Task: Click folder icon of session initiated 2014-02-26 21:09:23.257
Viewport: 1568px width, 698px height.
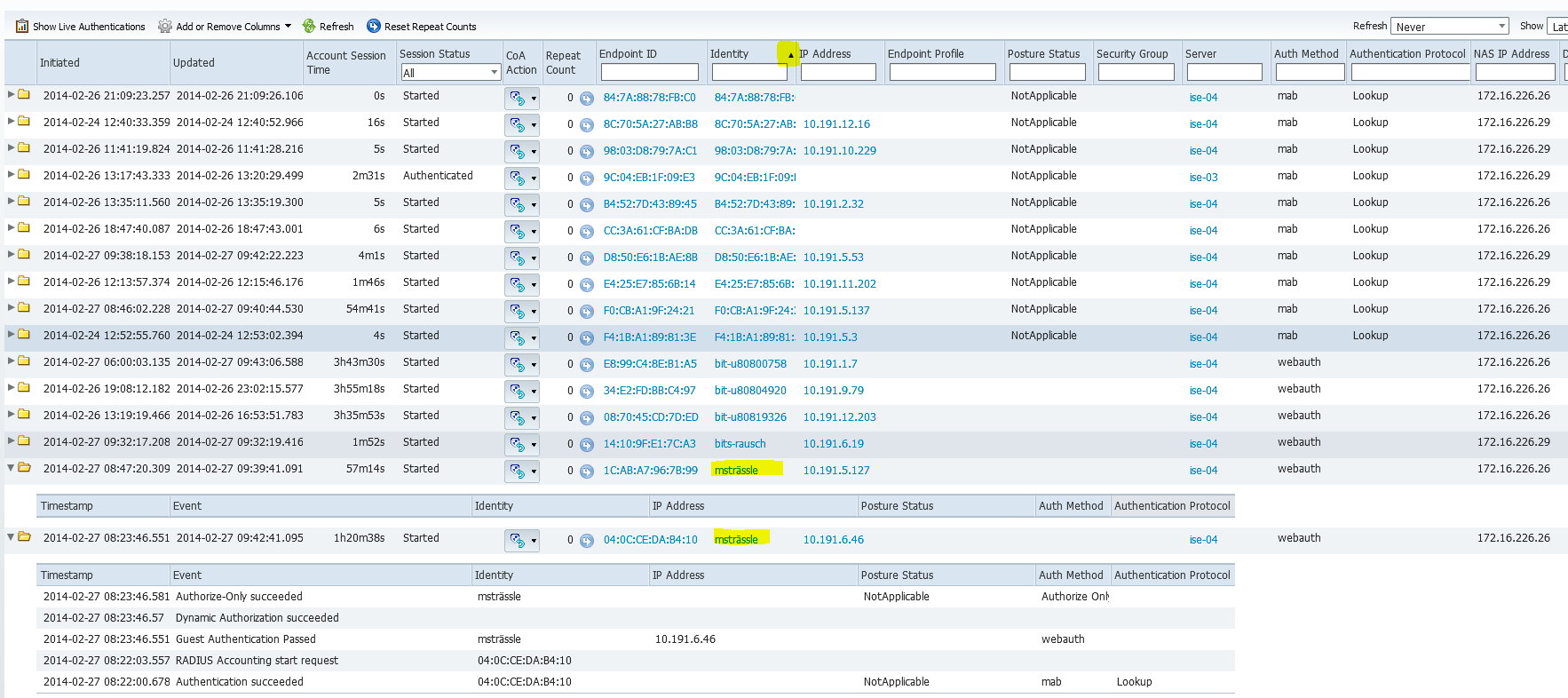Action: tap(24, 94)
